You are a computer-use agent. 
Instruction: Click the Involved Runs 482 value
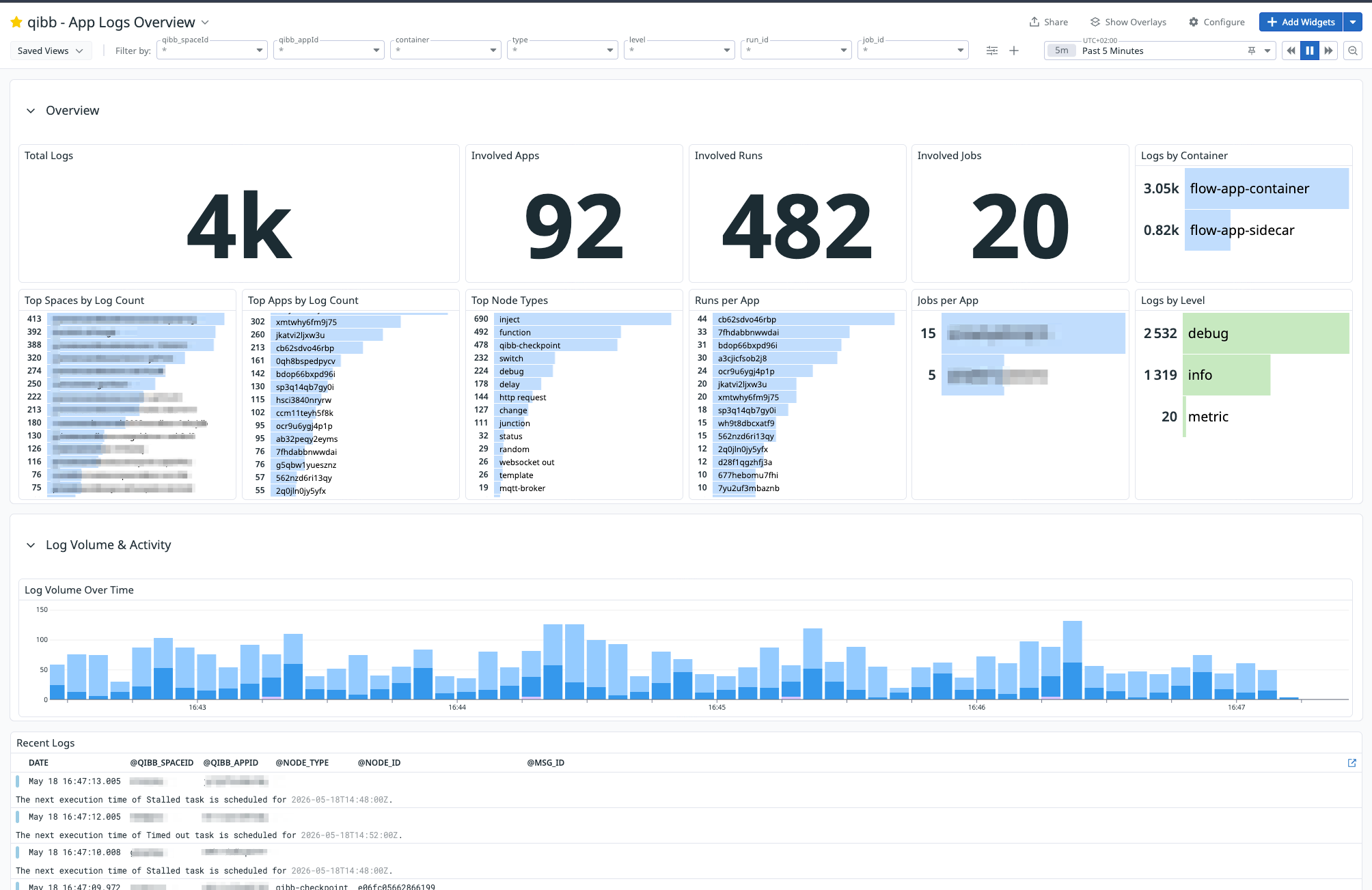797,226
